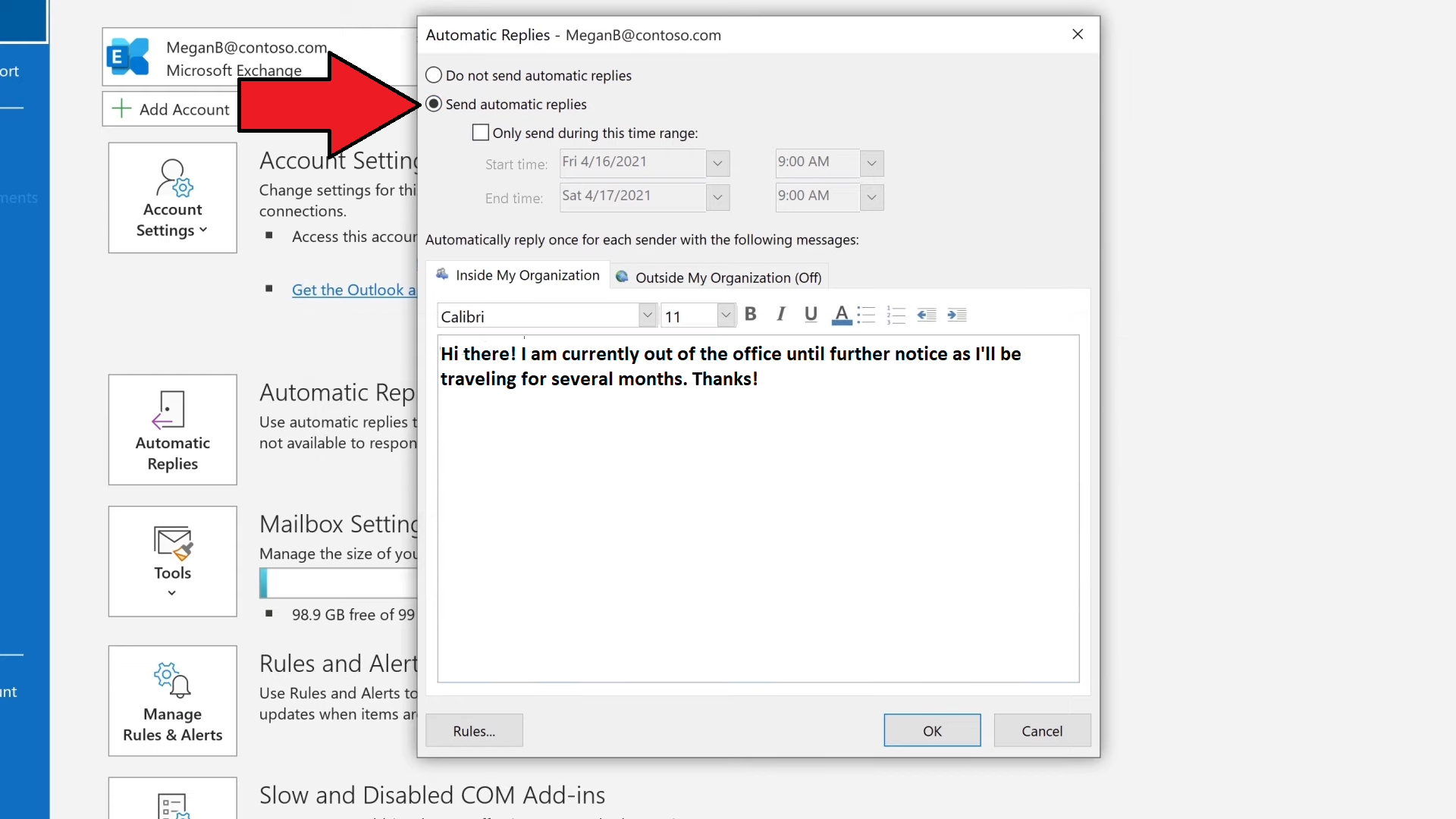Expand the End time date dropdown
The image size is (1456, 819).
[718, 195]
